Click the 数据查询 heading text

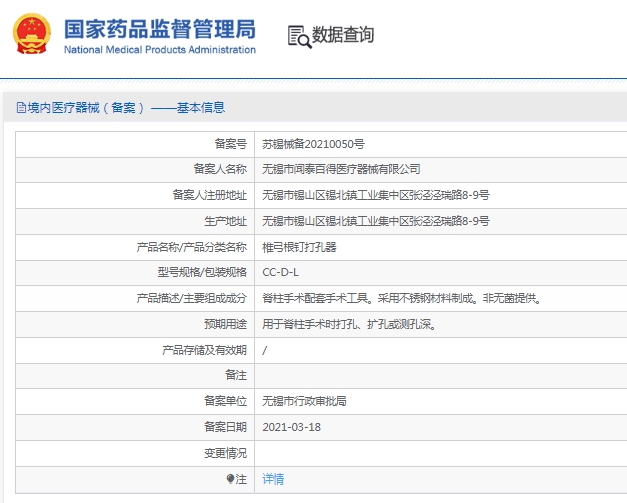point(343,35)
